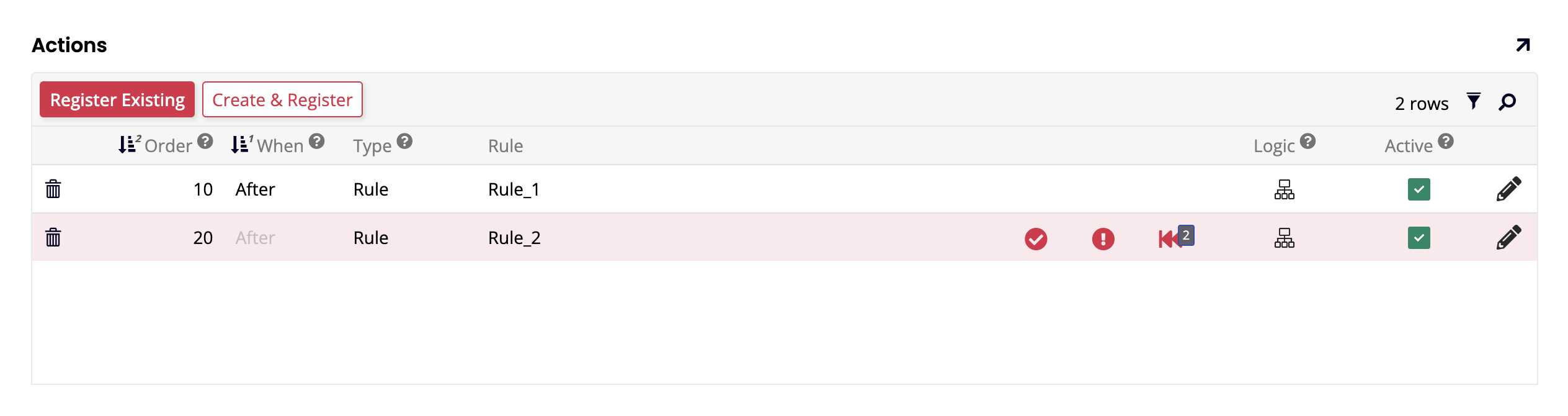Image resolution: width=1568 pixels, height=416 pixels.
Task: Uncheck the Active checkbox for Rule_1
Action: pyautogui.click(x=1419, y=189)
